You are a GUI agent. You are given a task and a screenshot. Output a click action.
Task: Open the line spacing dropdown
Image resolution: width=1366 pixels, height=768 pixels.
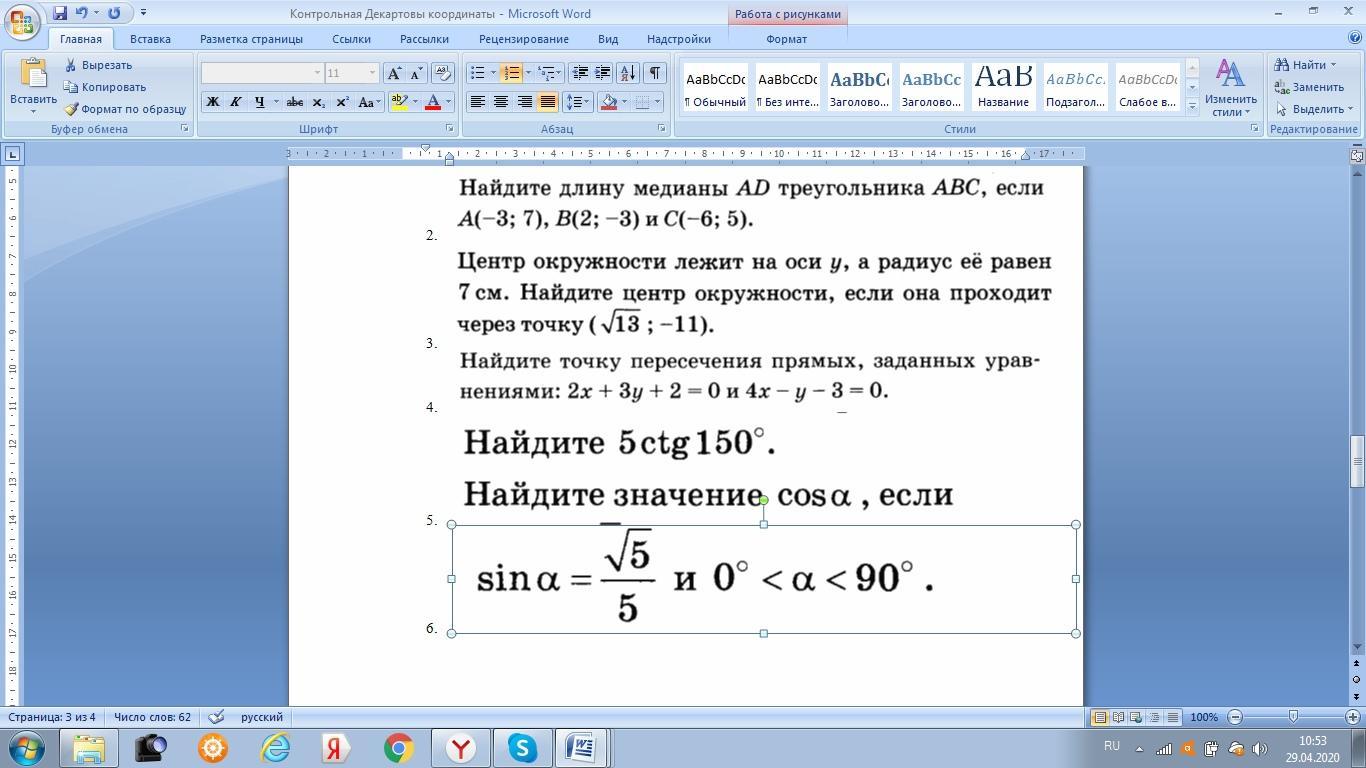click(577, 102)
